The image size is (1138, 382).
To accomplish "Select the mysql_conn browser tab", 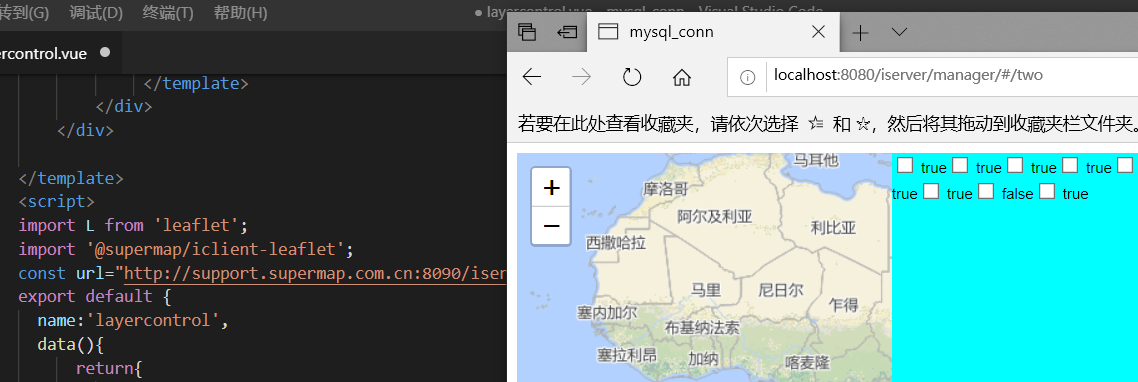I will click(x=712, y=32).
